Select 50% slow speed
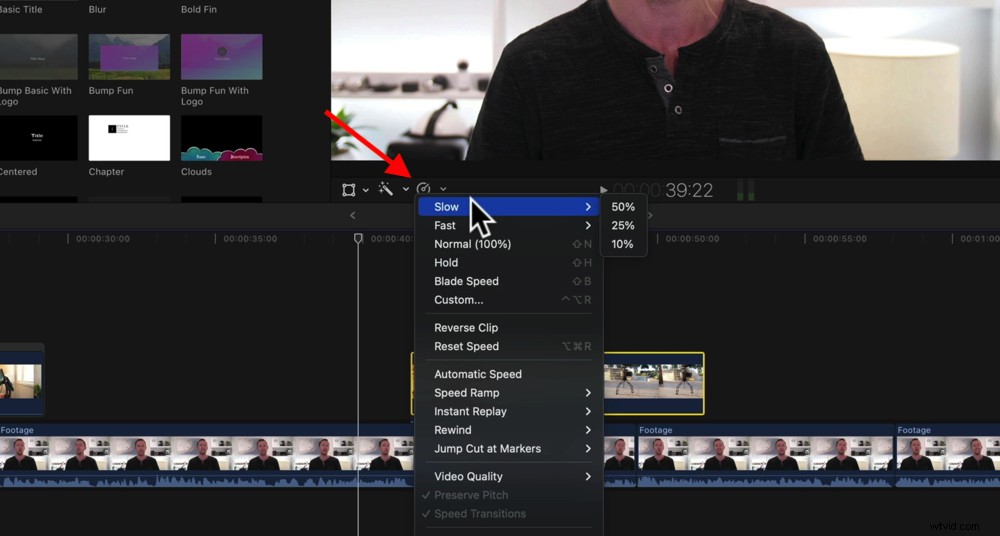Image resolution: width=1000 pixels, height=536 pixels. tap(623, 207)
